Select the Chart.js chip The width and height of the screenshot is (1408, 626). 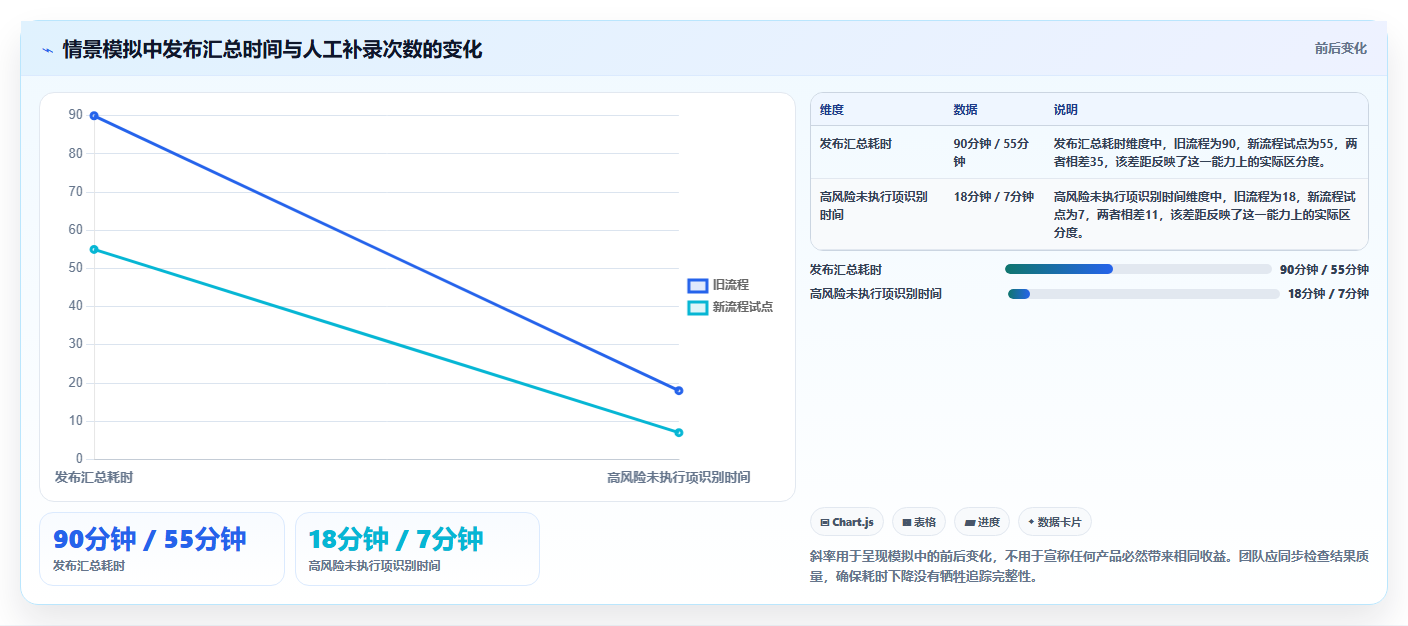847,522
